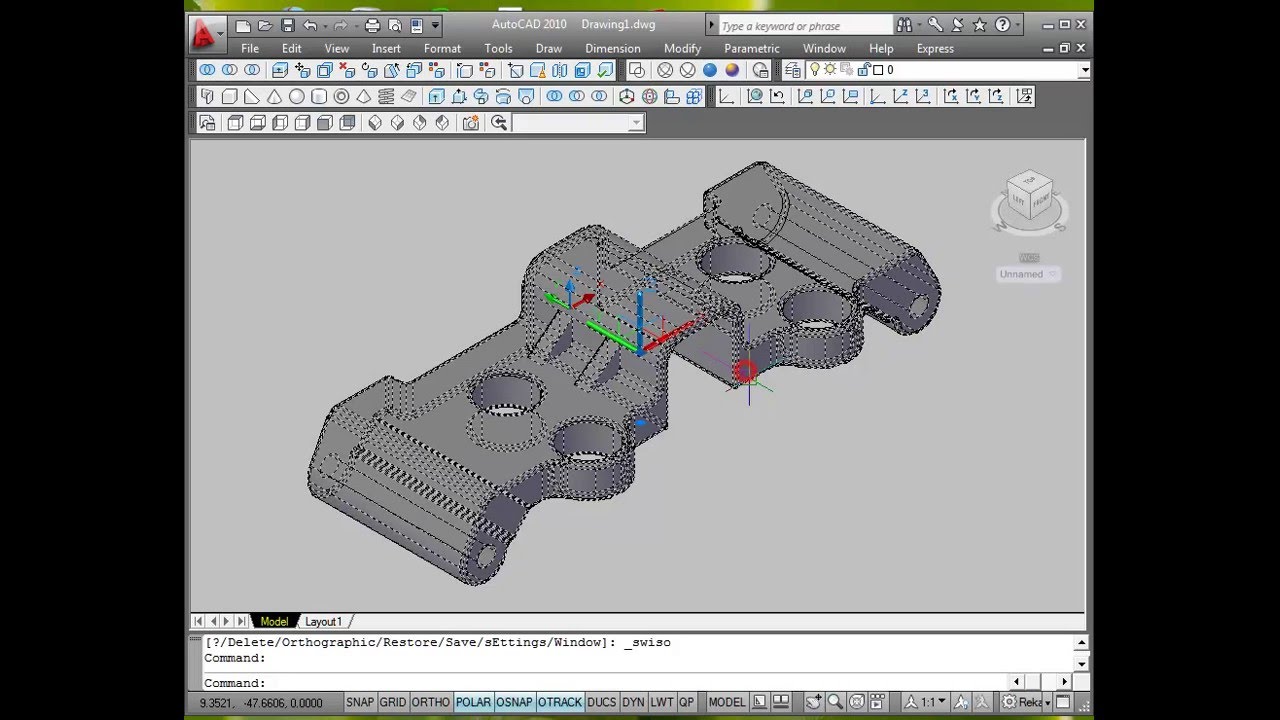1280x720 pixels.
Task: Click the New drawing icon in quick access
Action: click(243, 26)
